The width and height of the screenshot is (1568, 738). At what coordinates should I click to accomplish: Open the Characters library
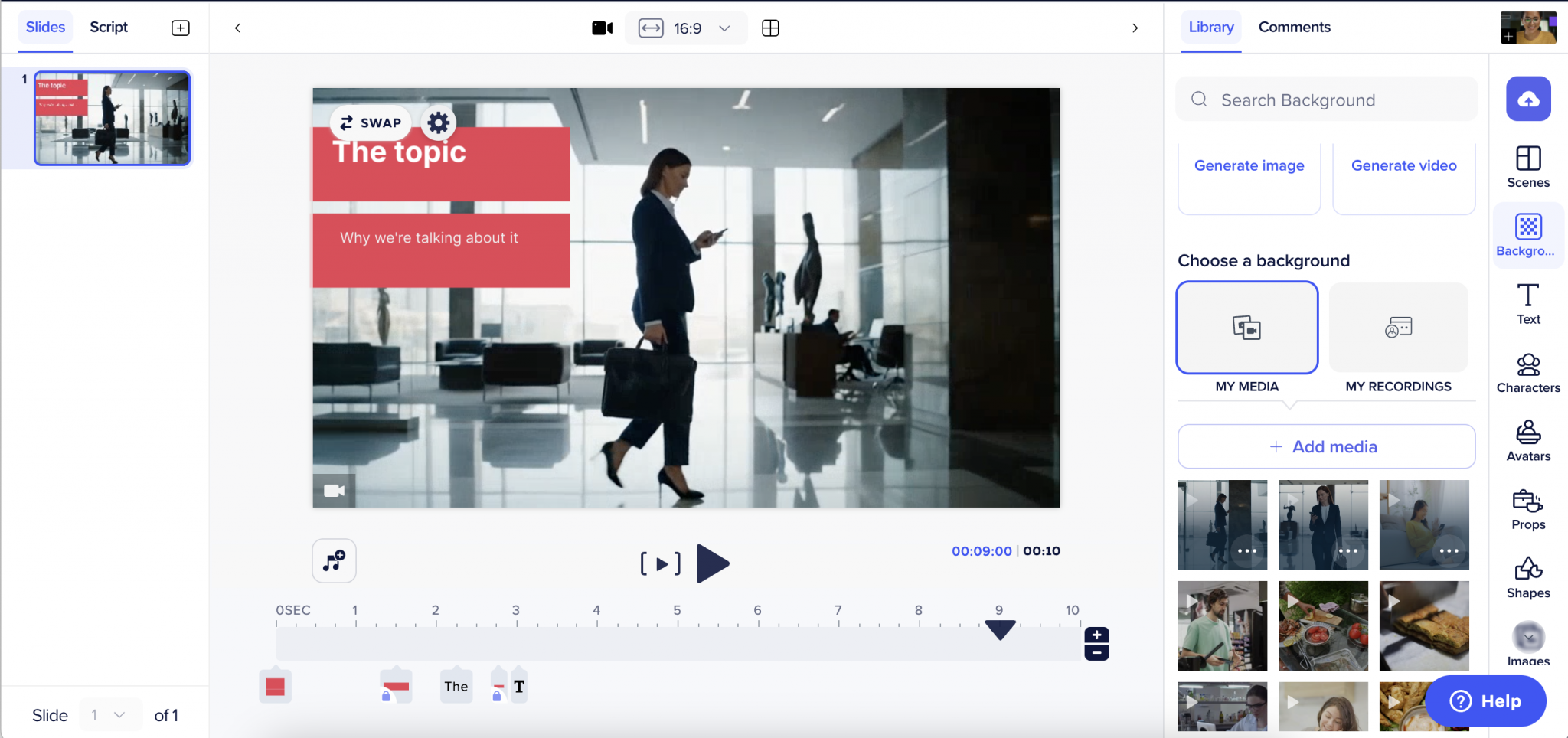[x=1527, y=373]
